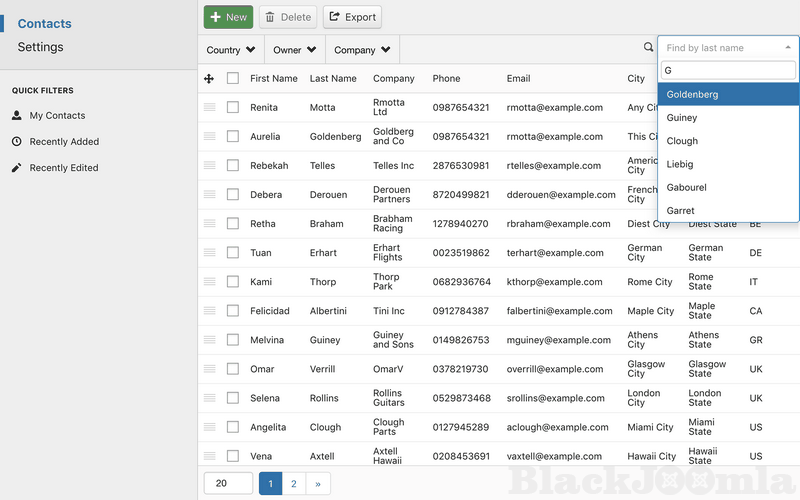Click the move/reorder arrows header icon
Viewport: 800px width, 500px height.
click(x=209, y=78)
